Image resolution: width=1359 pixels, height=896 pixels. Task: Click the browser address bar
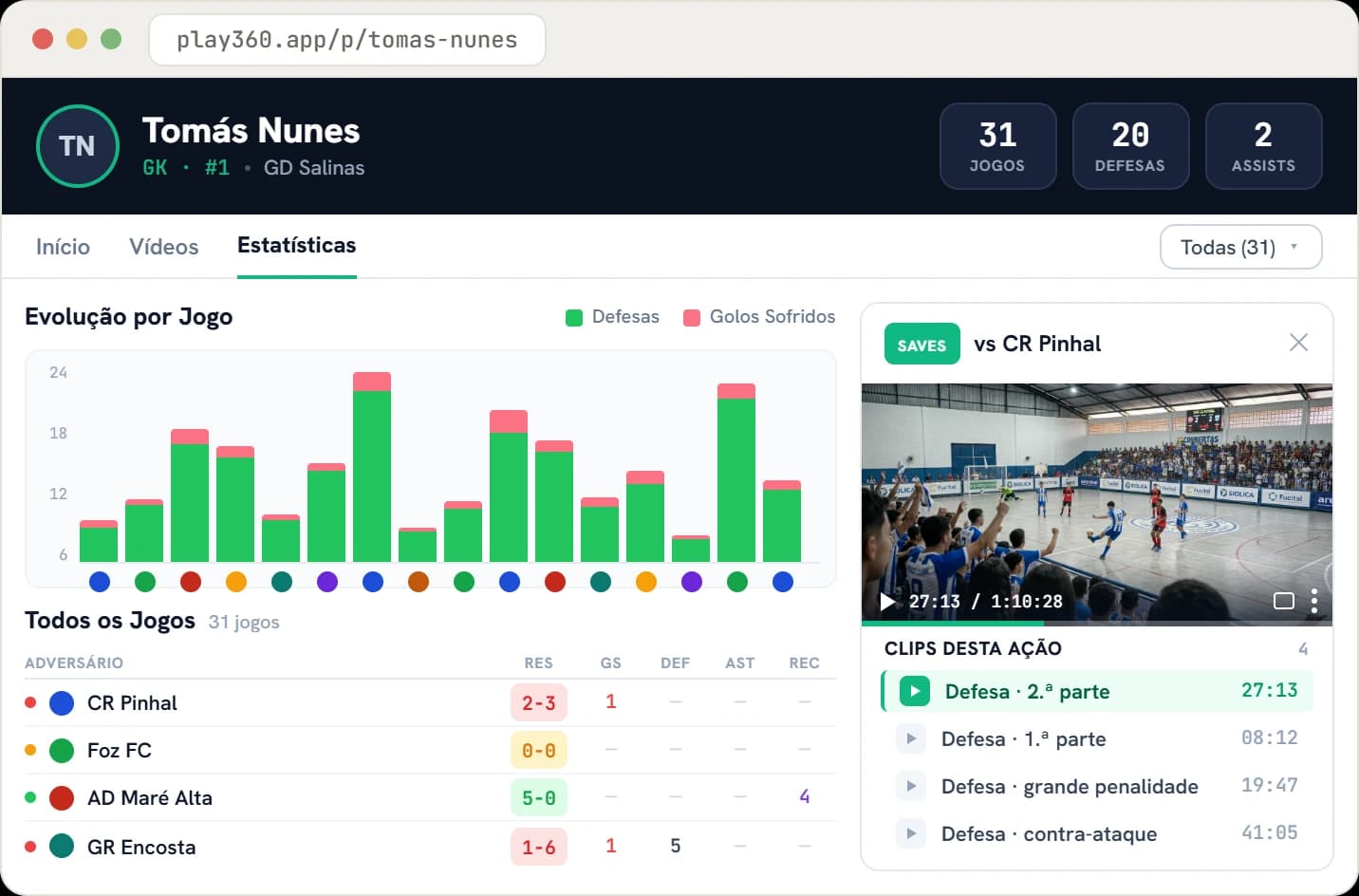(347, 40)
